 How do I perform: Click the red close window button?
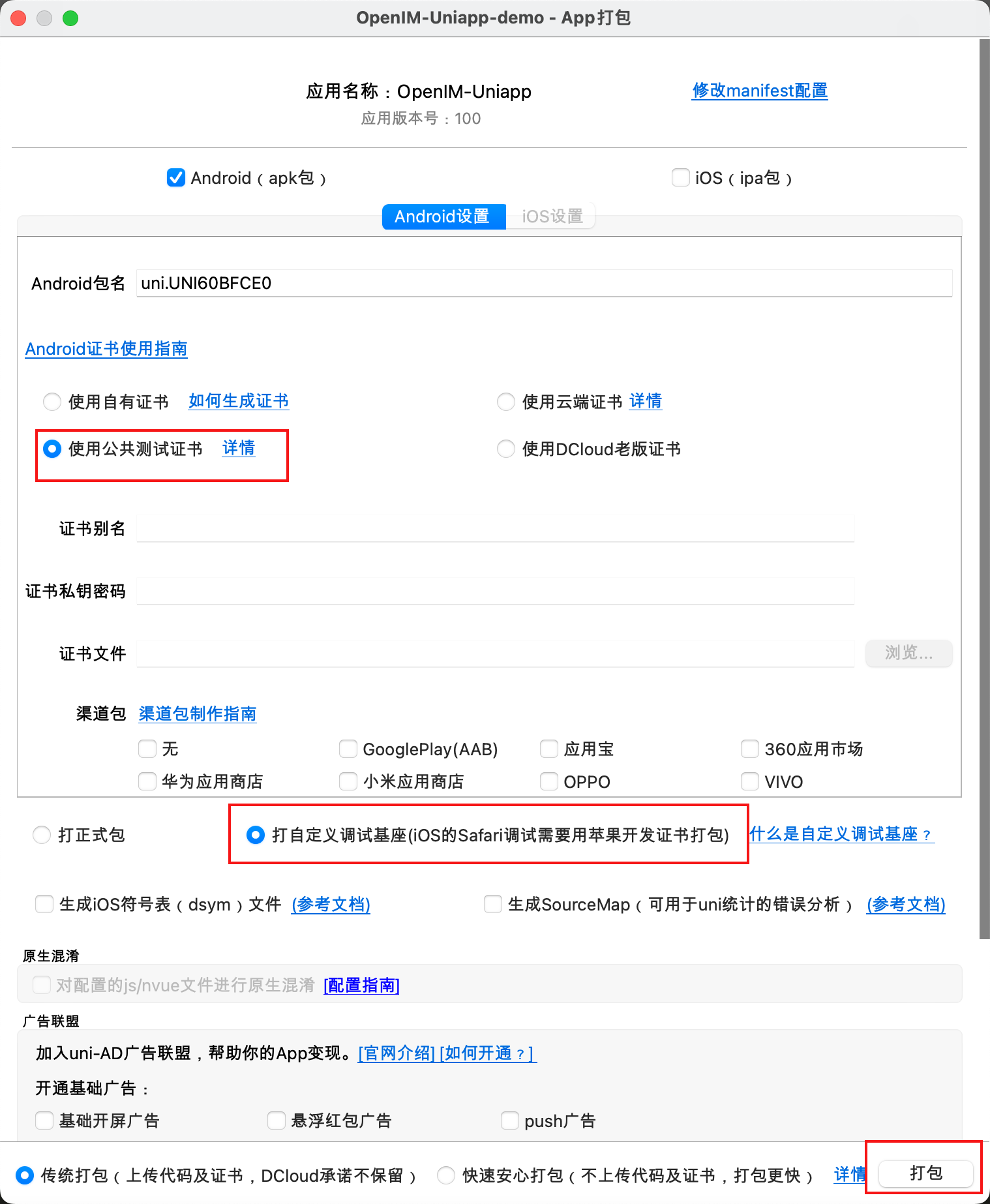(x=18, y=18)
